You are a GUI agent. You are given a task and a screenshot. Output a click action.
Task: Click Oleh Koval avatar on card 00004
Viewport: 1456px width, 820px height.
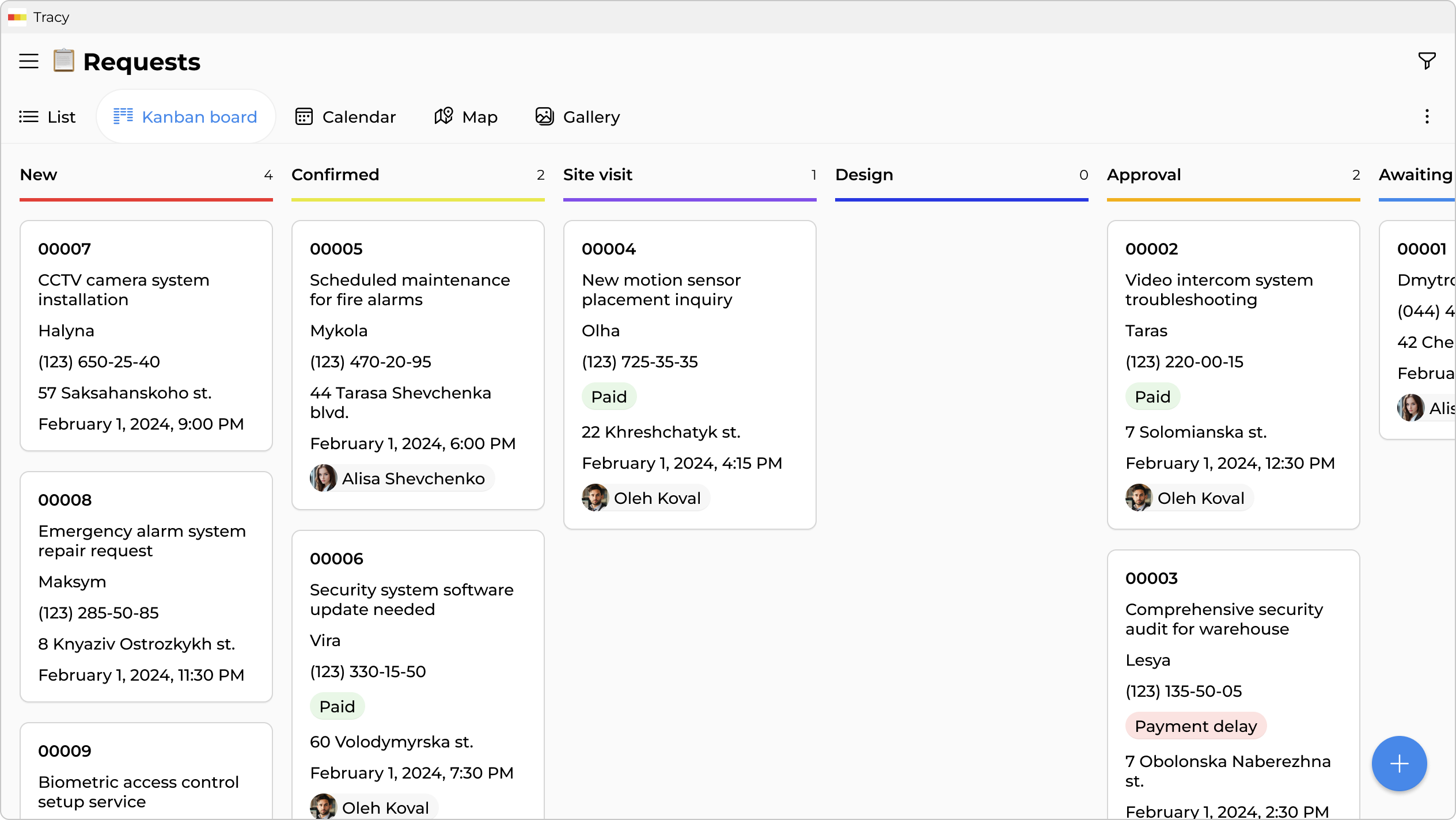coord(595,498)
